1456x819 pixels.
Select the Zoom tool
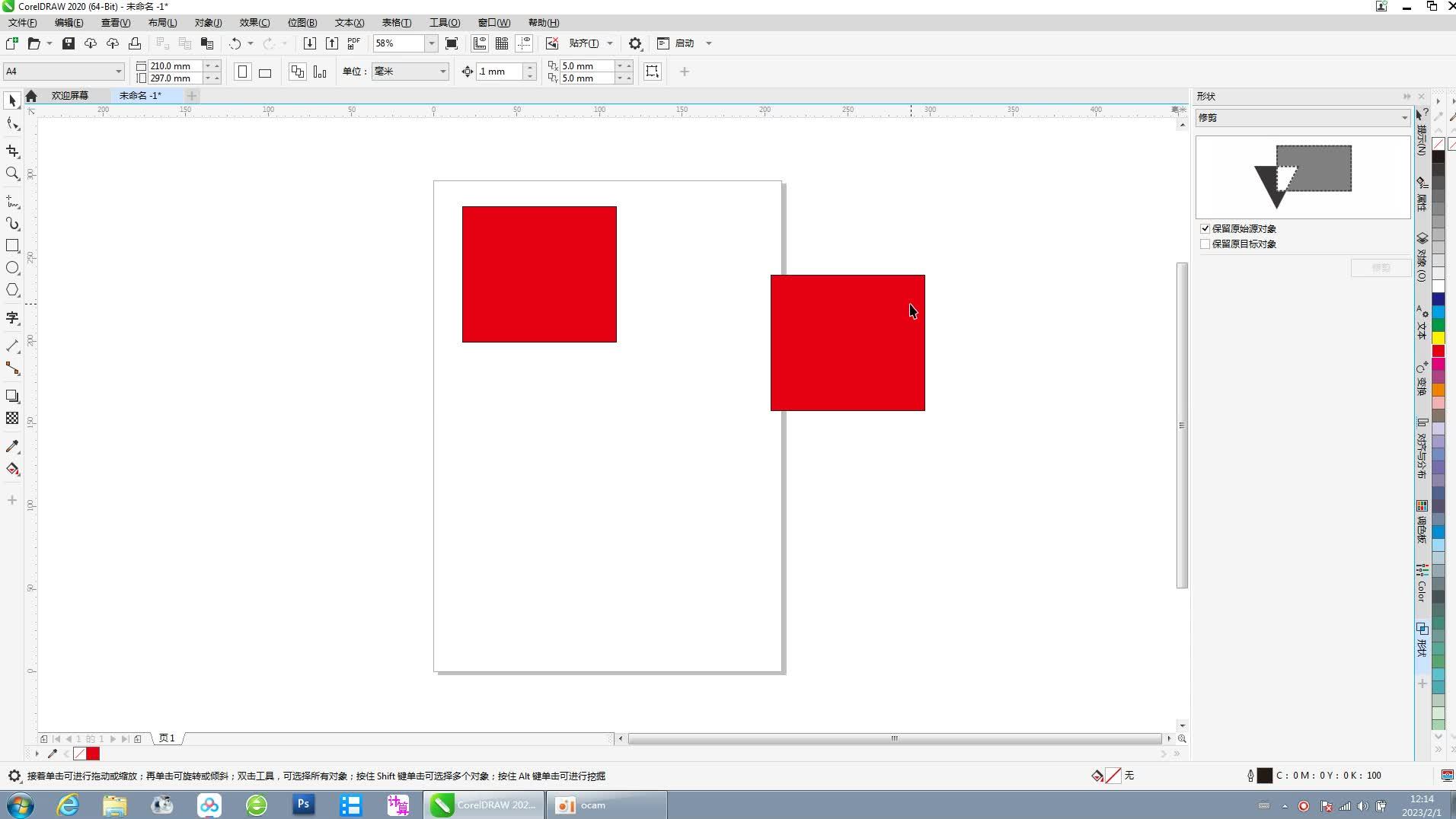click(12, 174)
